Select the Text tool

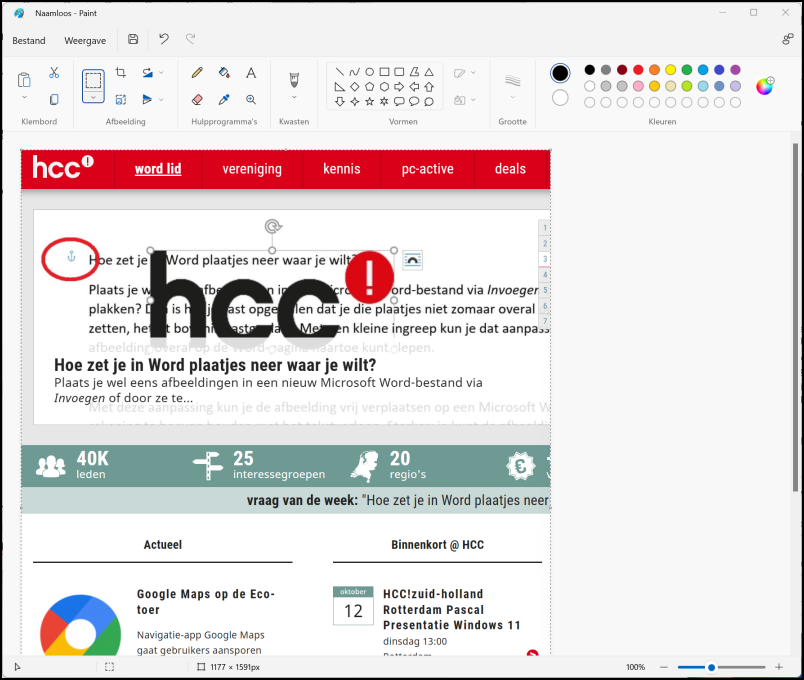[x=251, y=73]
